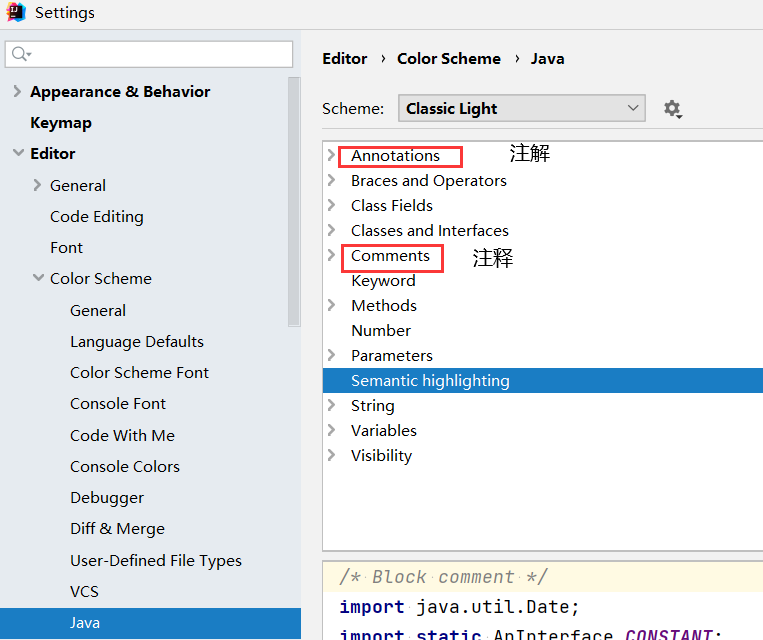Open the Scheme dropdown Classic Light
Viewport: 763px width, 640px height.
521,109
